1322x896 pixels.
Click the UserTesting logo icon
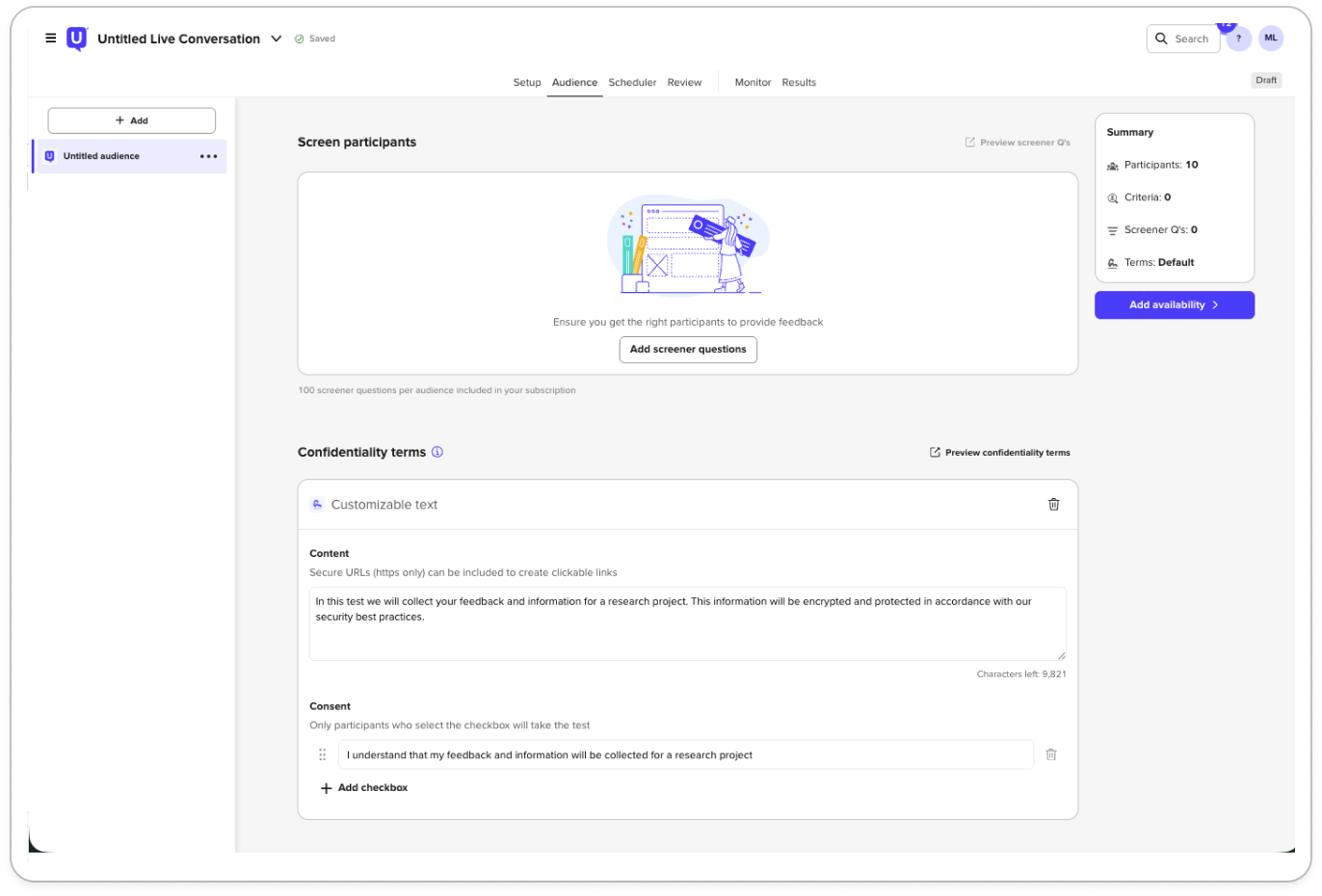point(76,39)
